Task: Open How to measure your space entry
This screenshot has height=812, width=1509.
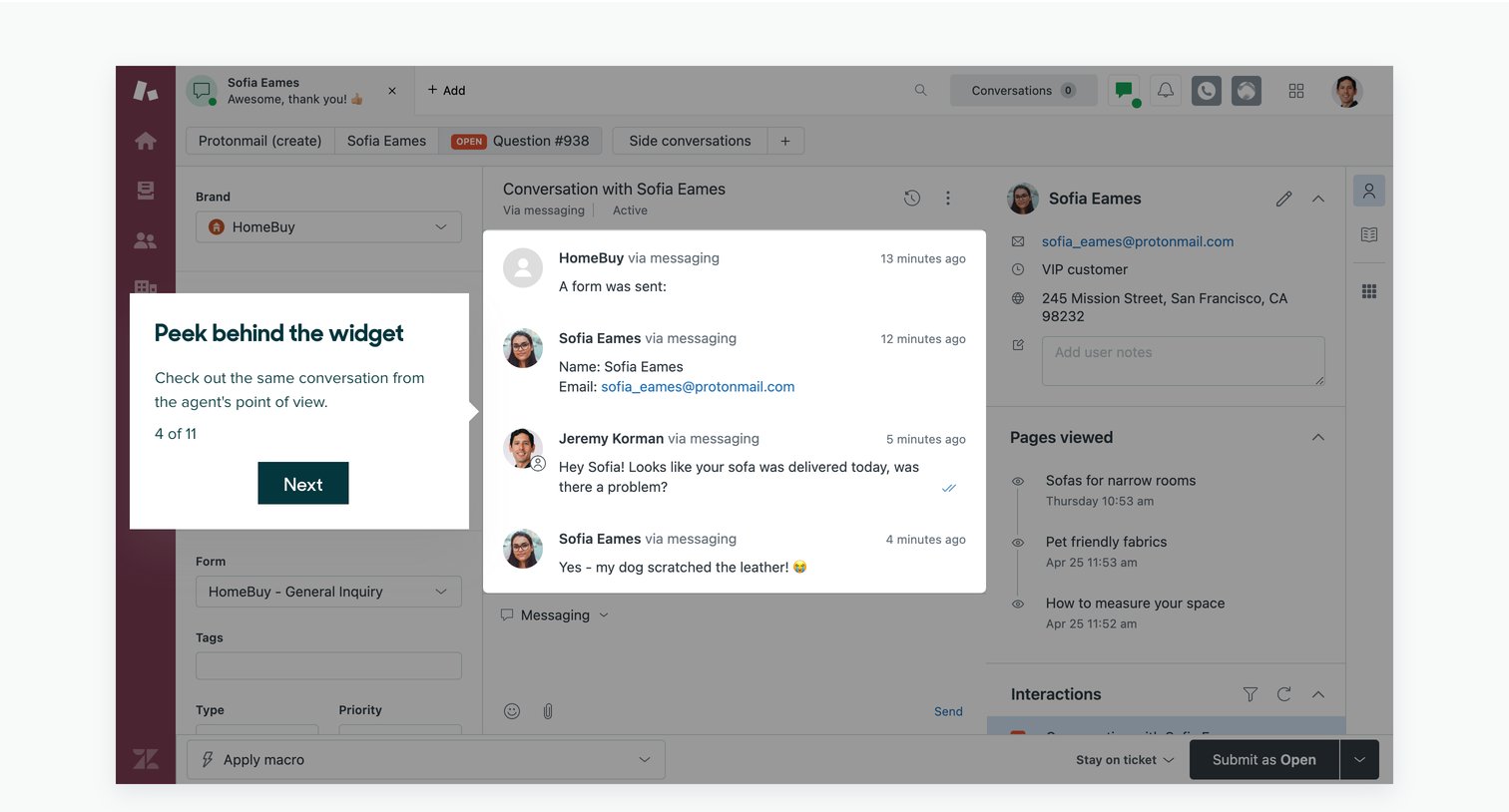Action: tap(1135, 604)
